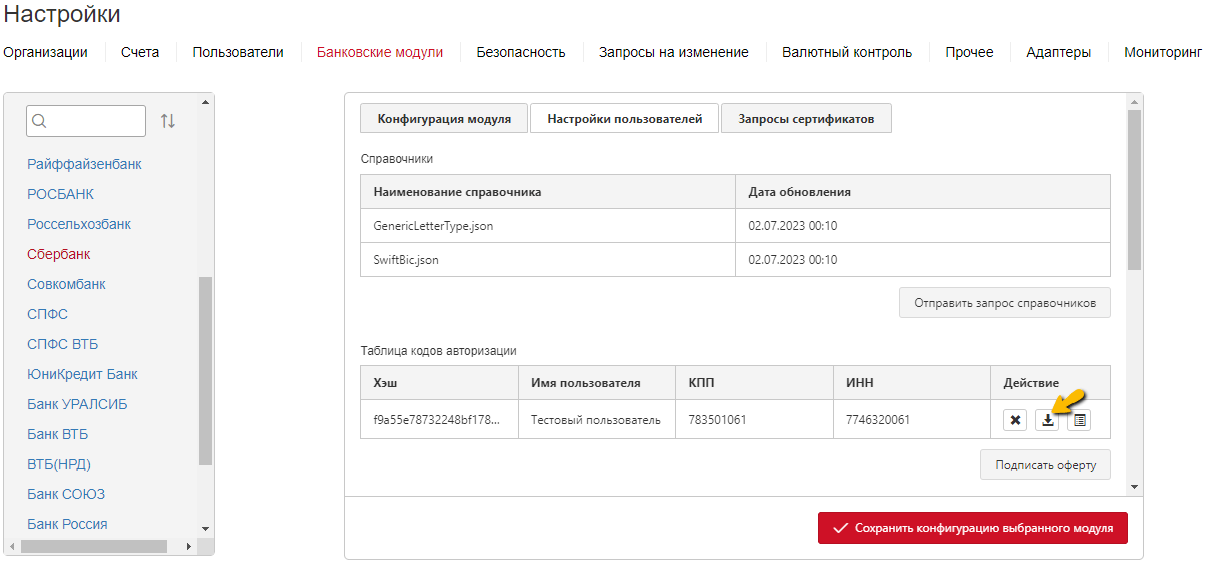Click module panel scroll up arrow
This screenshot has height=562, width=1210.
pos(1134,101)
